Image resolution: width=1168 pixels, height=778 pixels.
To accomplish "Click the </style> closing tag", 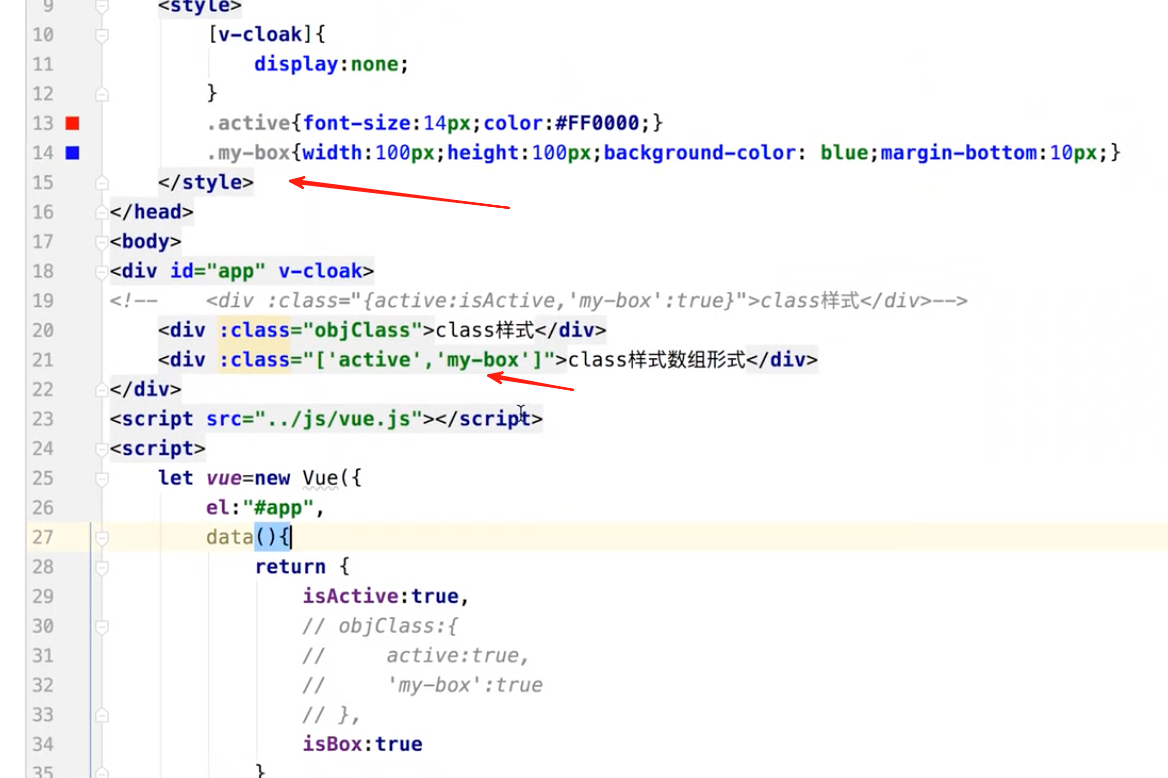I will pyautogui.click(x=206, y=183).
